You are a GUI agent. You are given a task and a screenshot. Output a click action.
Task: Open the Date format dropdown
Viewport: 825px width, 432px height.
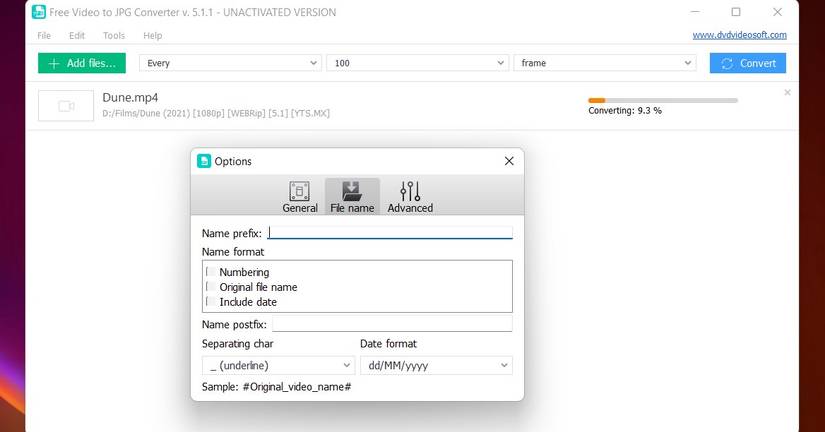[x=436, y=365]
